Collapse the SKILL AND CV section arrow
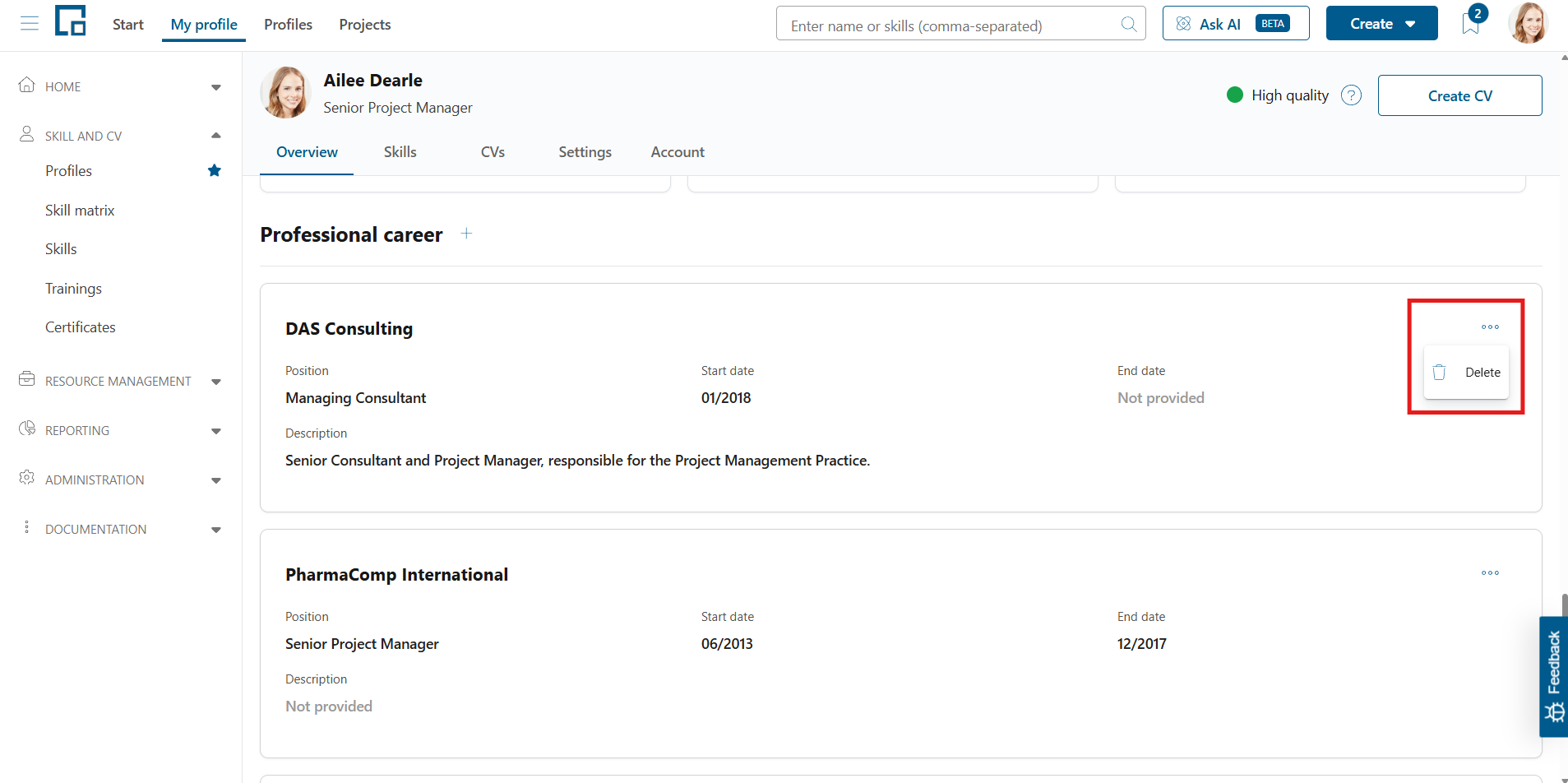Screen dimensions: 1568x783 pos(216,136)
